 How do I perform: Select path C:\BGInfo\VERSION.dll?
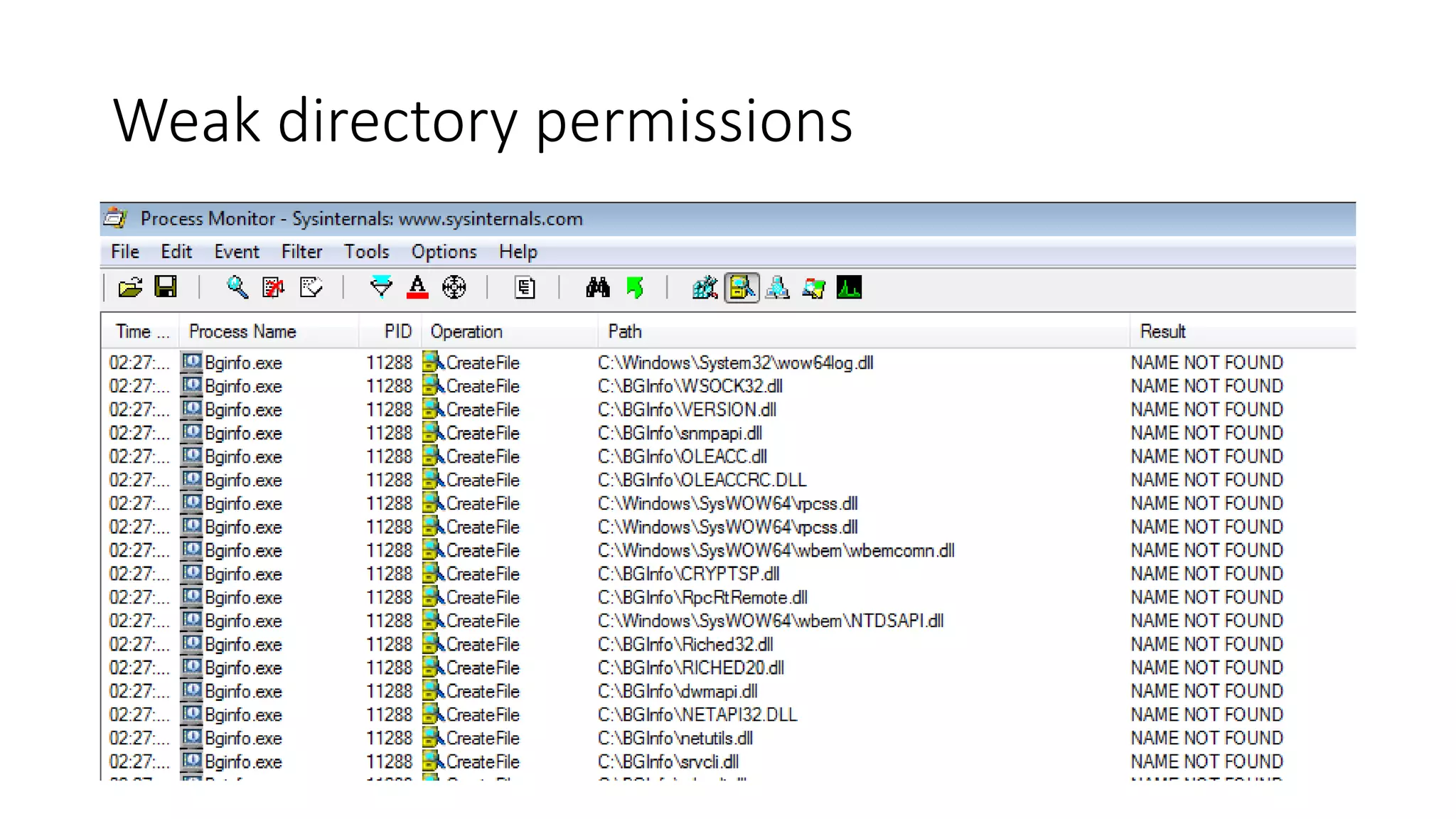687,409
